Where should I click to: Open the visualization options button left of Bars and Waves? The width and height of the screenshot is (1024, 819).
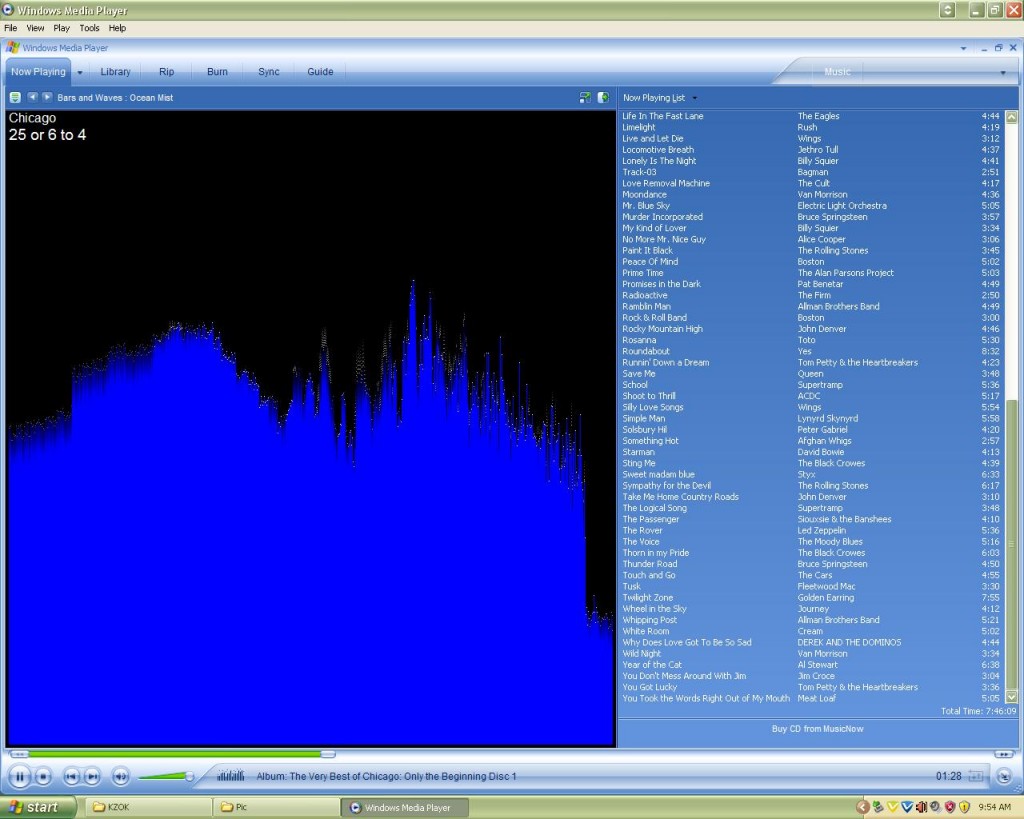pos(15,97)
